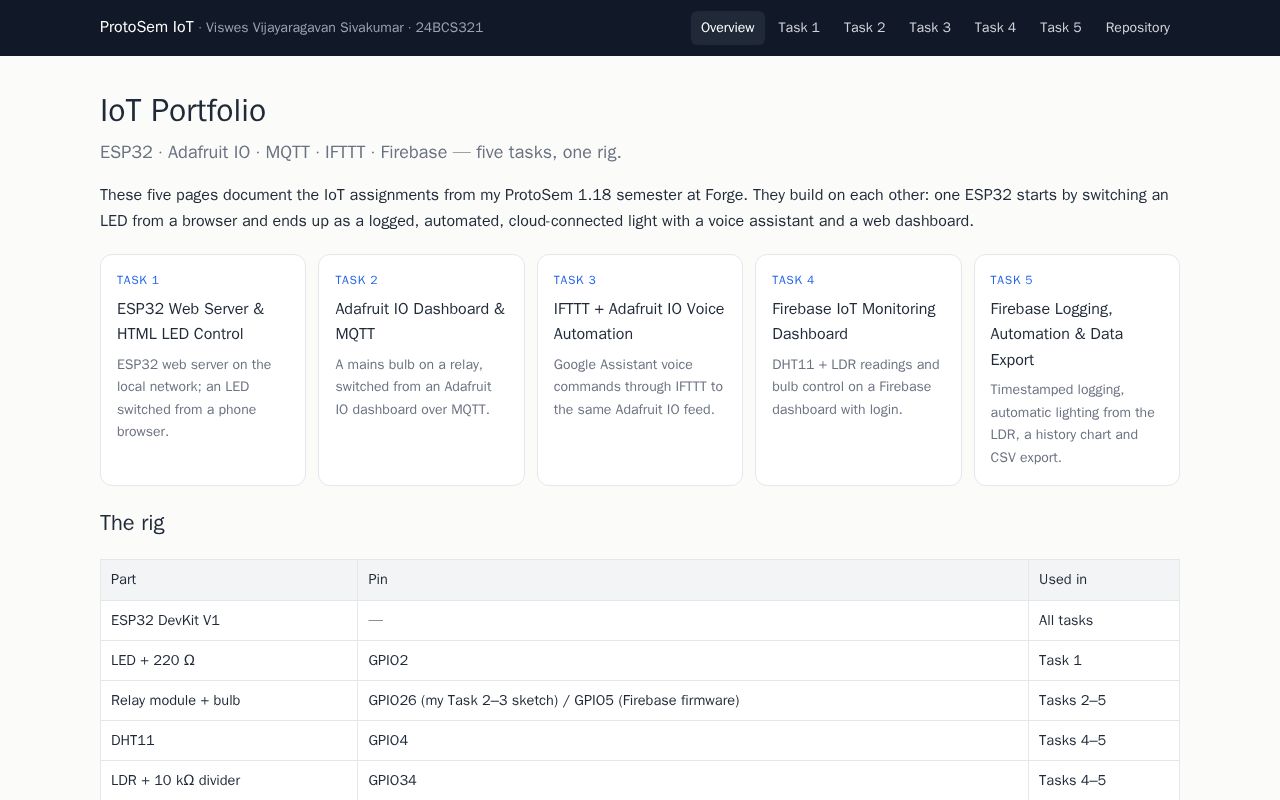Screen dimensions: 1280x800
Task: Click the GPIO34 pin cell
Action: click(693, 780)
